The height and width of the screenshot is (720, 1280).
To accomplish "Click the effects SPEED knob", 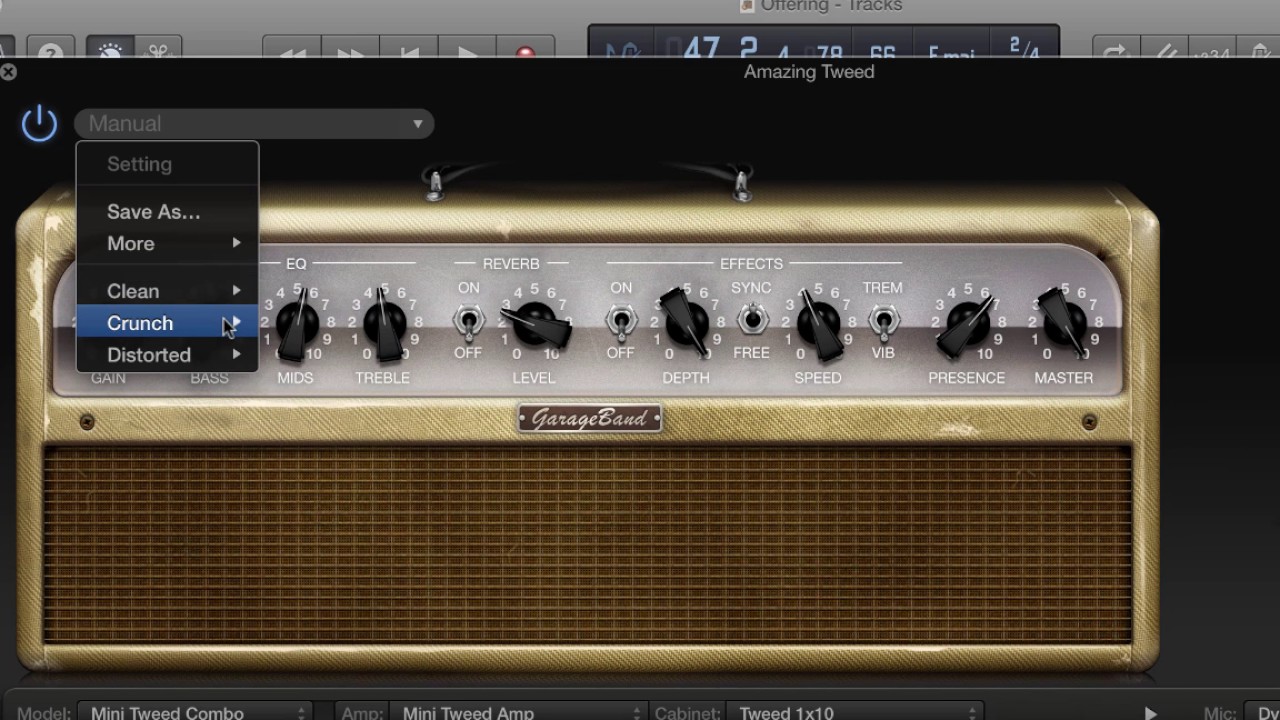I will coord(819,323).
